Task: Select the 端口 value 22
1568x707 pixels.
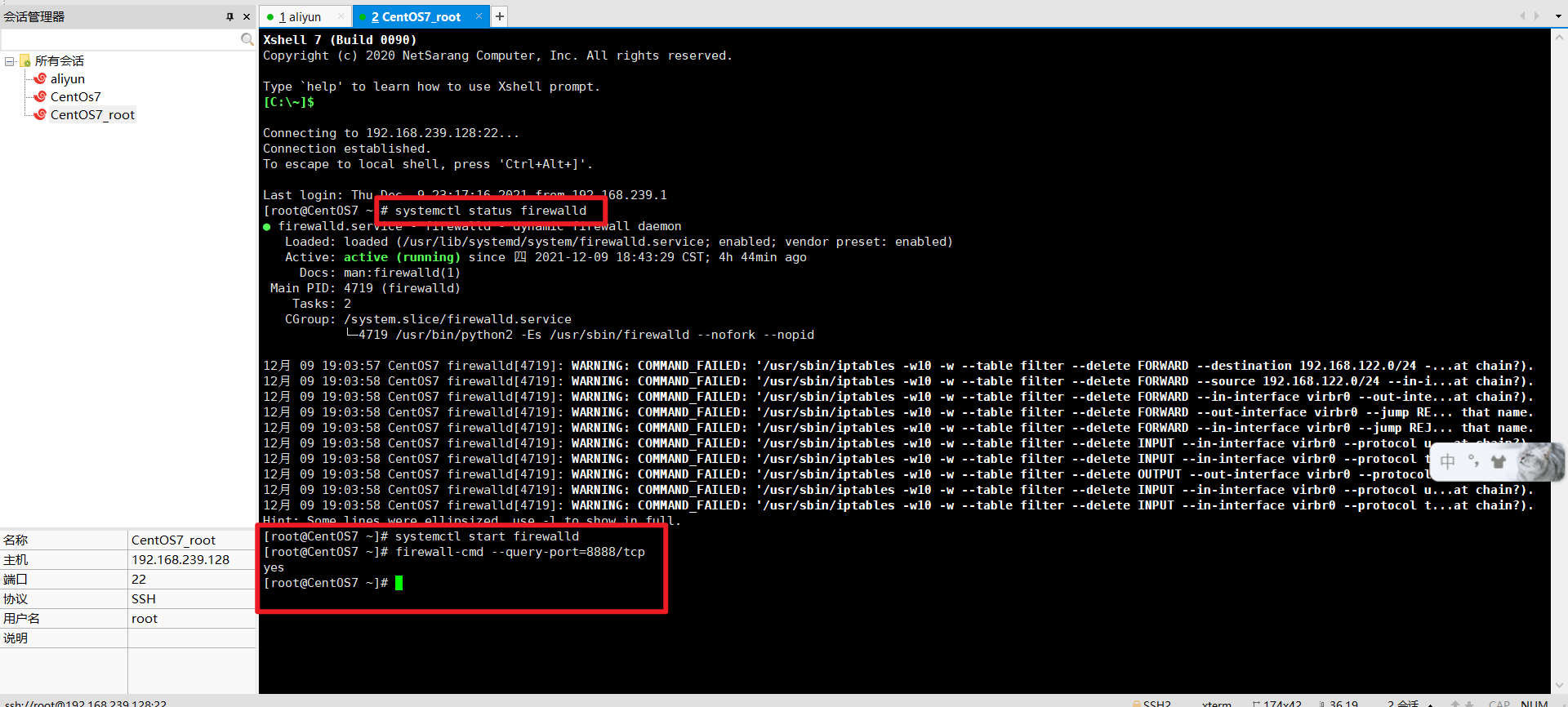Action: pyautogui.click(x=139, y=580)
